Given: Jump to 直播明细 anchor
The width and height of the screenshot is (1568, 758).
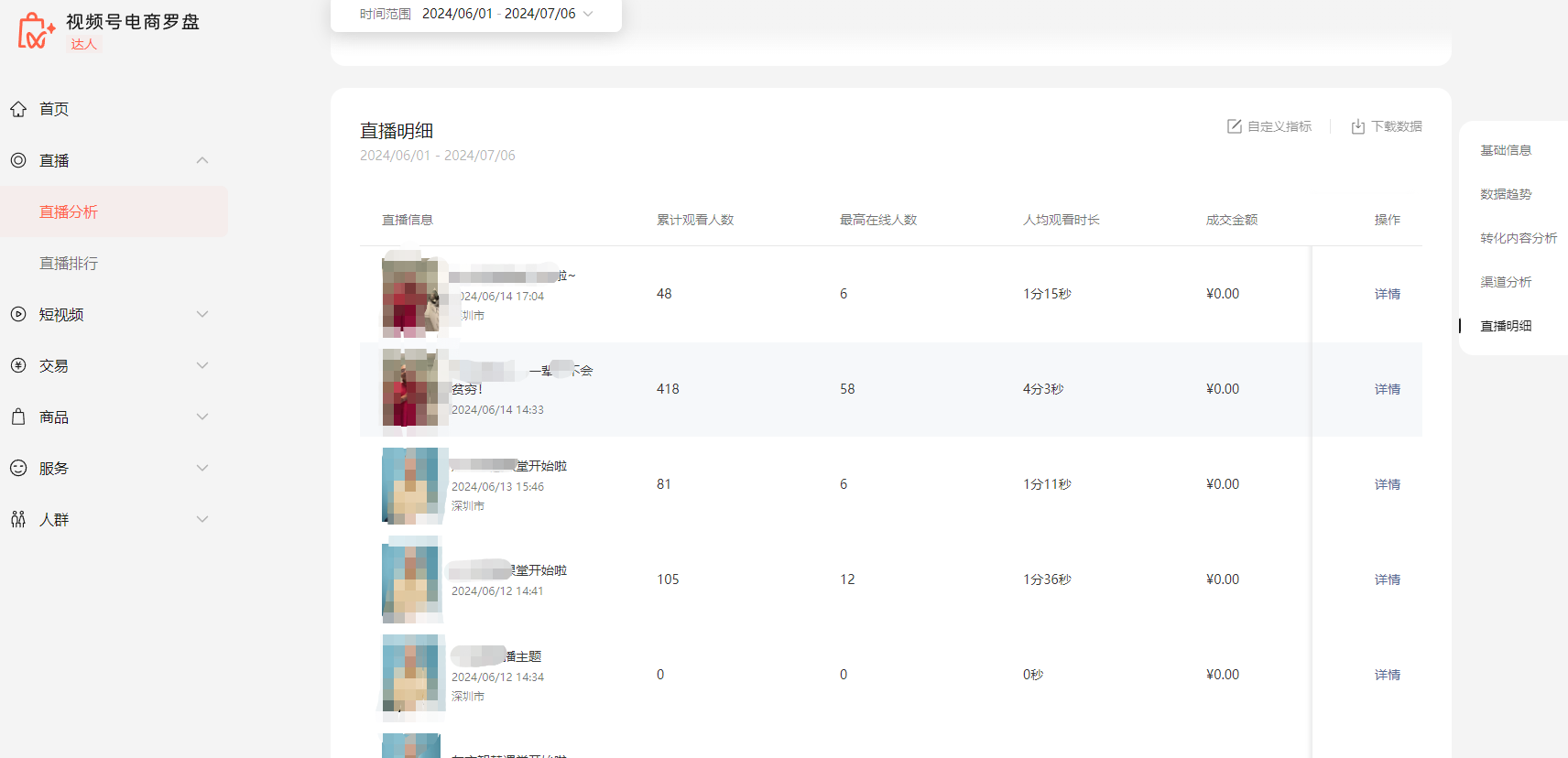Looking at the screenshot, I should (1506, 326).
